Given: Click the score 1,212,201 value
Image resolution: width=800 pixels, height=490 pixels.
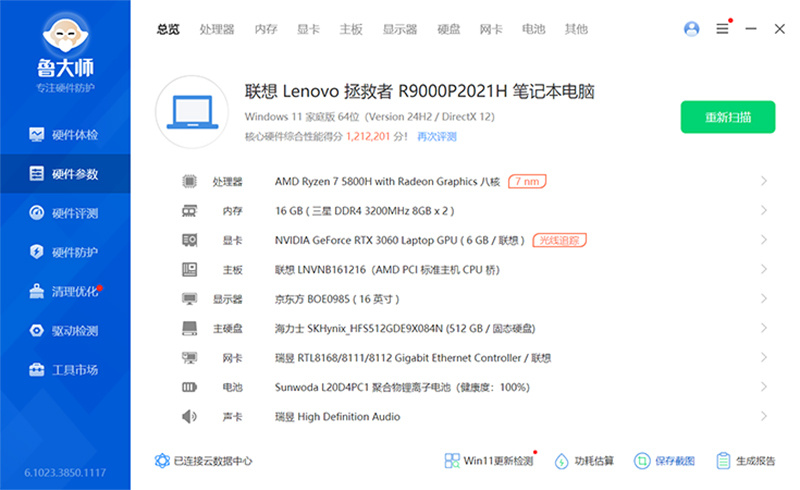Looking at the screenshot, I should pos(368,136).
